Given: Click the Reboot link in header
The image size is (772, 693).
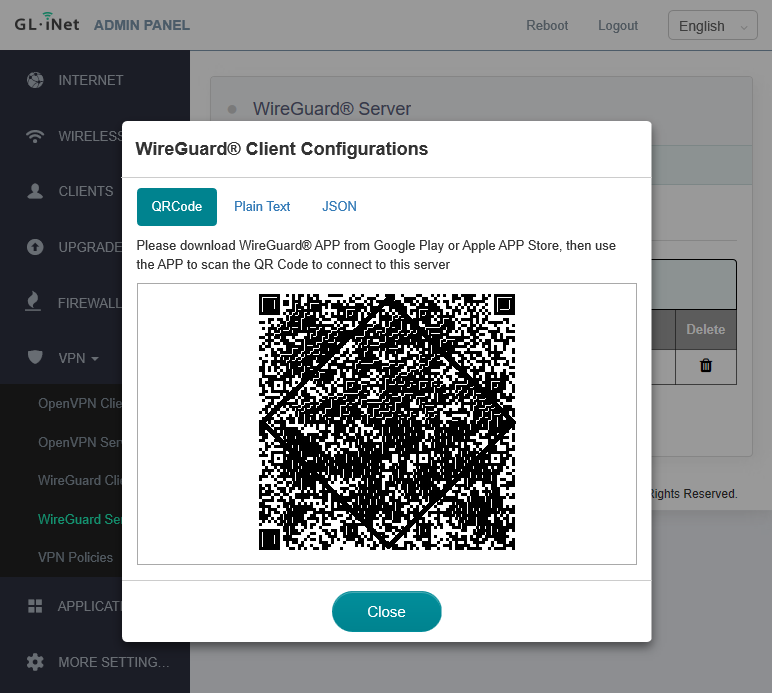Looking at the screenshot, I should point(547,26).
